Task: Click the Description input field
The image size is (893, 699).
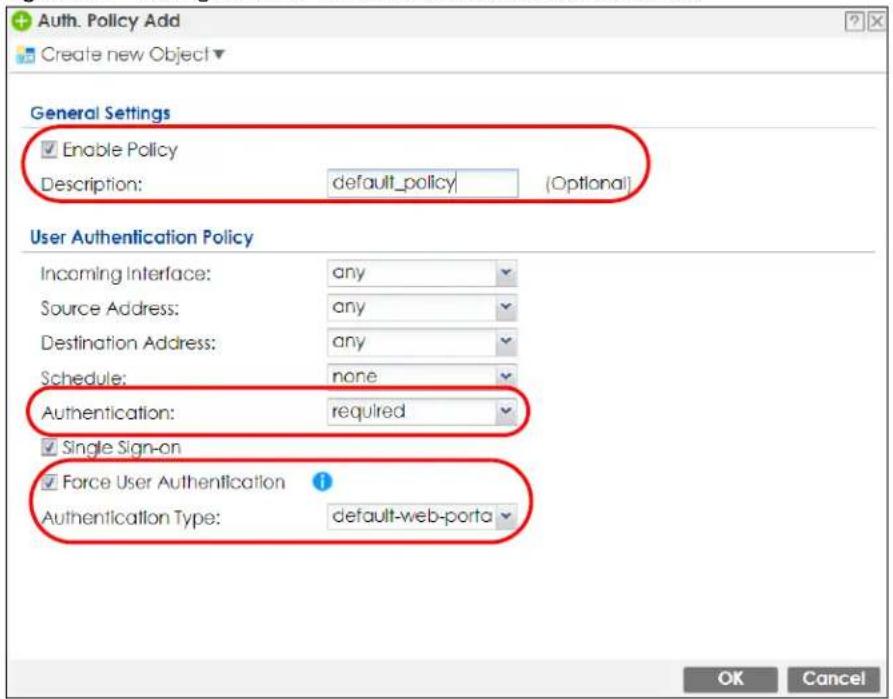Action: [423, 183]
